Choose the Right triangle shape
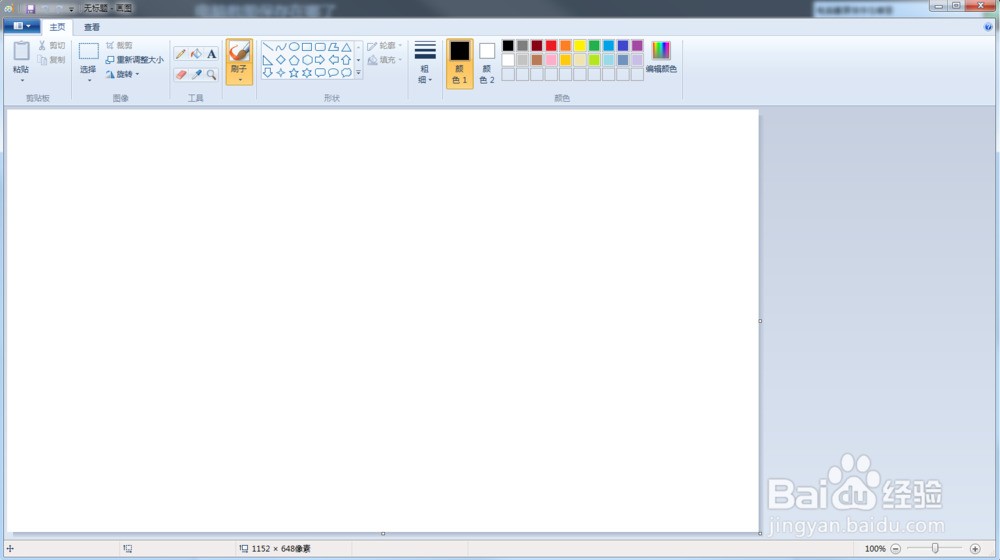Image resolution: width=1000 pixels, height=560 pixels. [268, 60]
